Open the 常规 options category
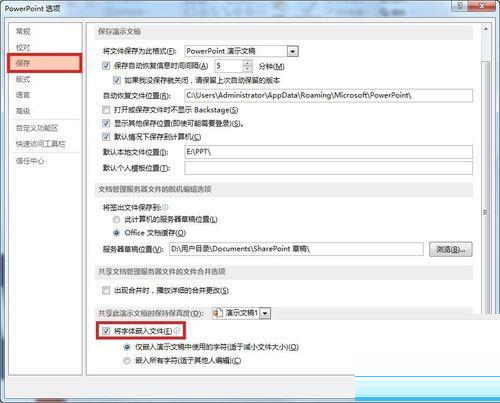Viewport: 500px width, 403px height. coord(23,32)
